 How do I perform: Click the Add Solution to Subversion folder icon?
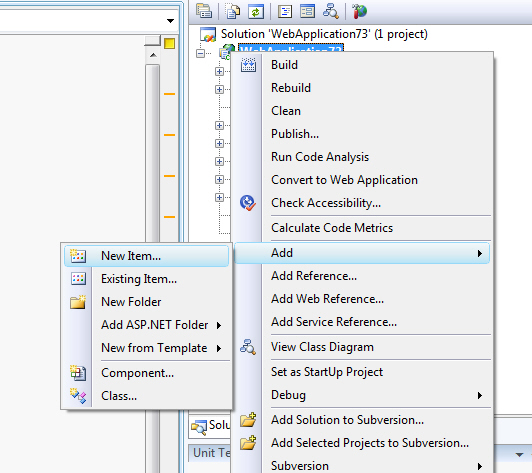point(248,420)
